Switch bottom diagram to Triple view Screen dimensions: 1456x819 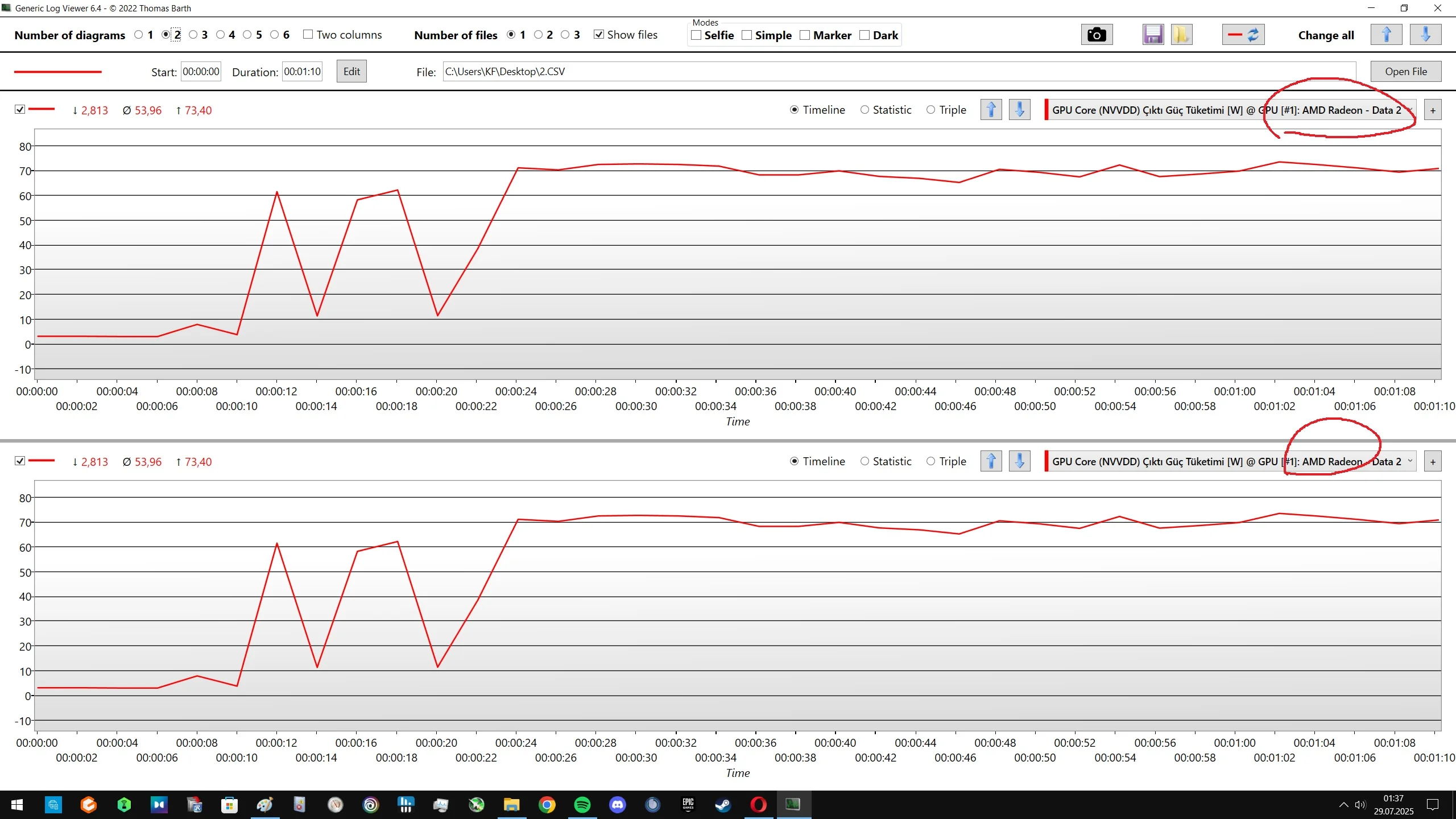(930, 461)
